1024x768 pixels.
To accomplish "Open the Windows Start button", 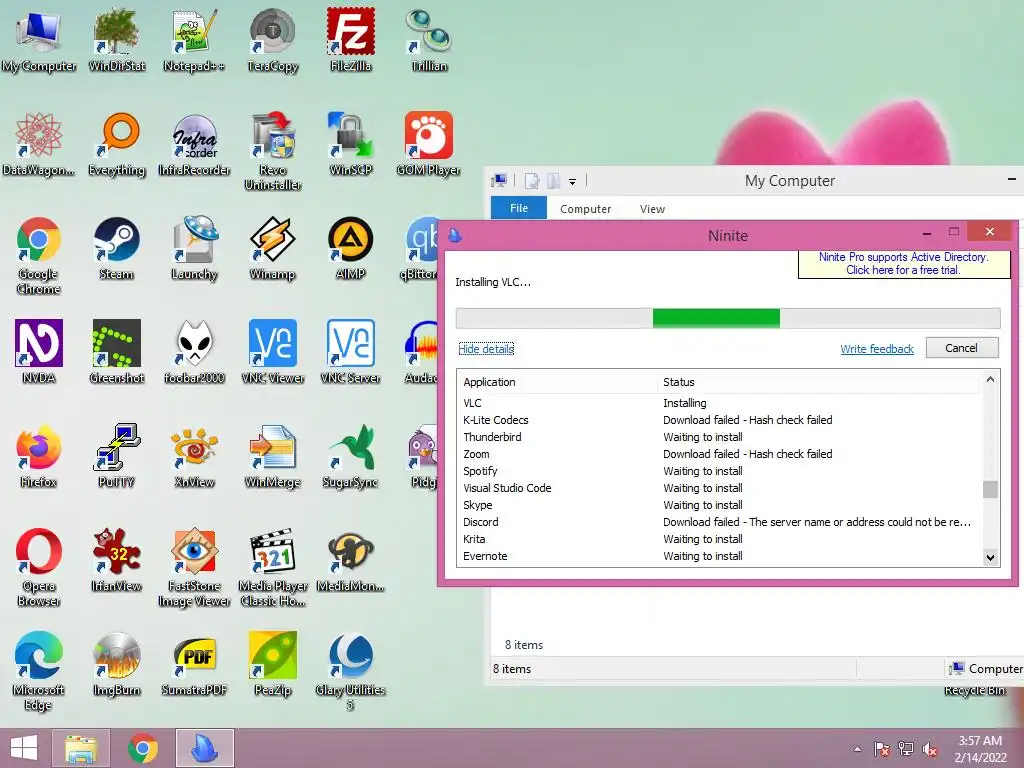I will (x=24, y=748).
